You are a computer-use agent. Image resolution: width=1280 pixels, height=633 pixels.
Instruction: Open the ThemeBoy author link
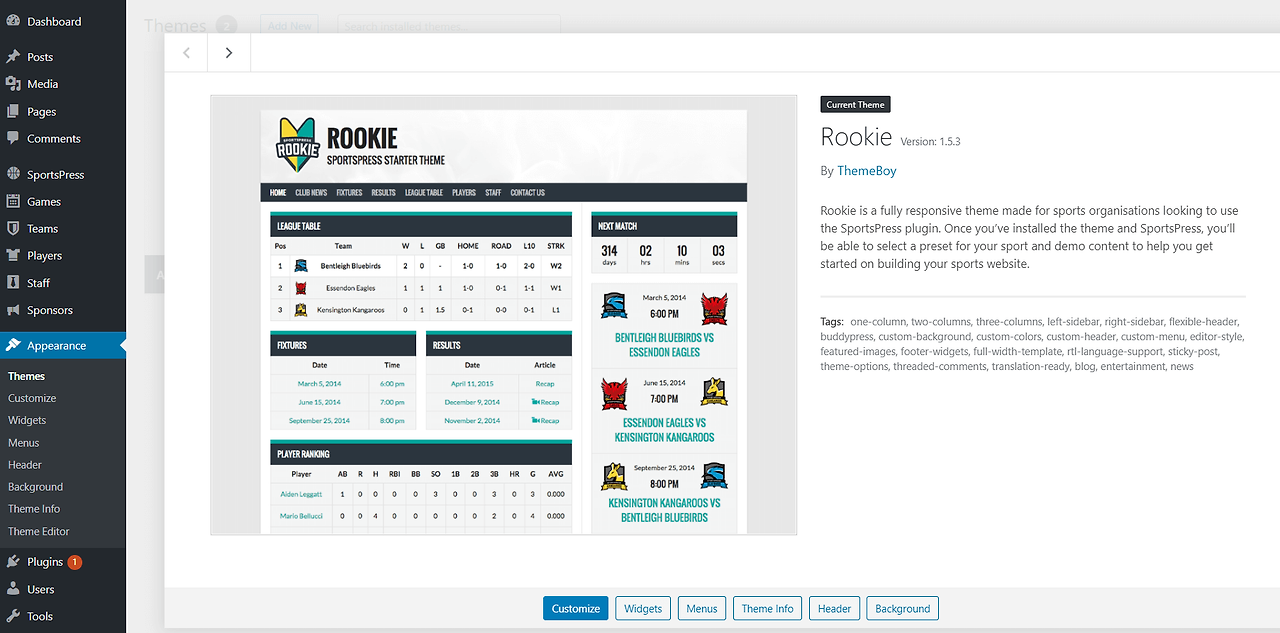pos(867,171)
